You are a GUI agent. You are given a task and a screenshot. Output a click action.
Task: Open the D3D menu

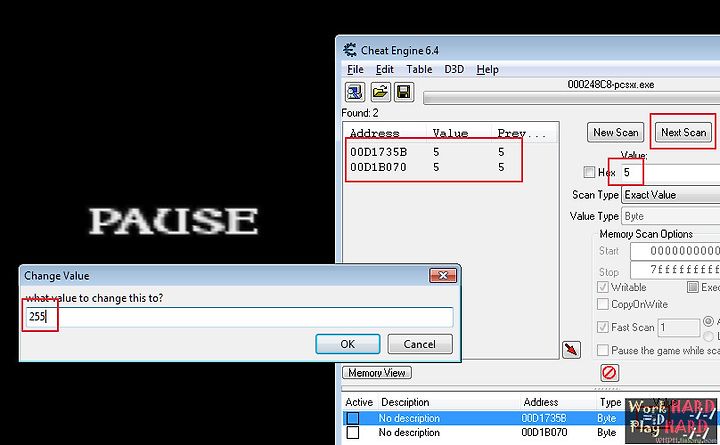454,69
